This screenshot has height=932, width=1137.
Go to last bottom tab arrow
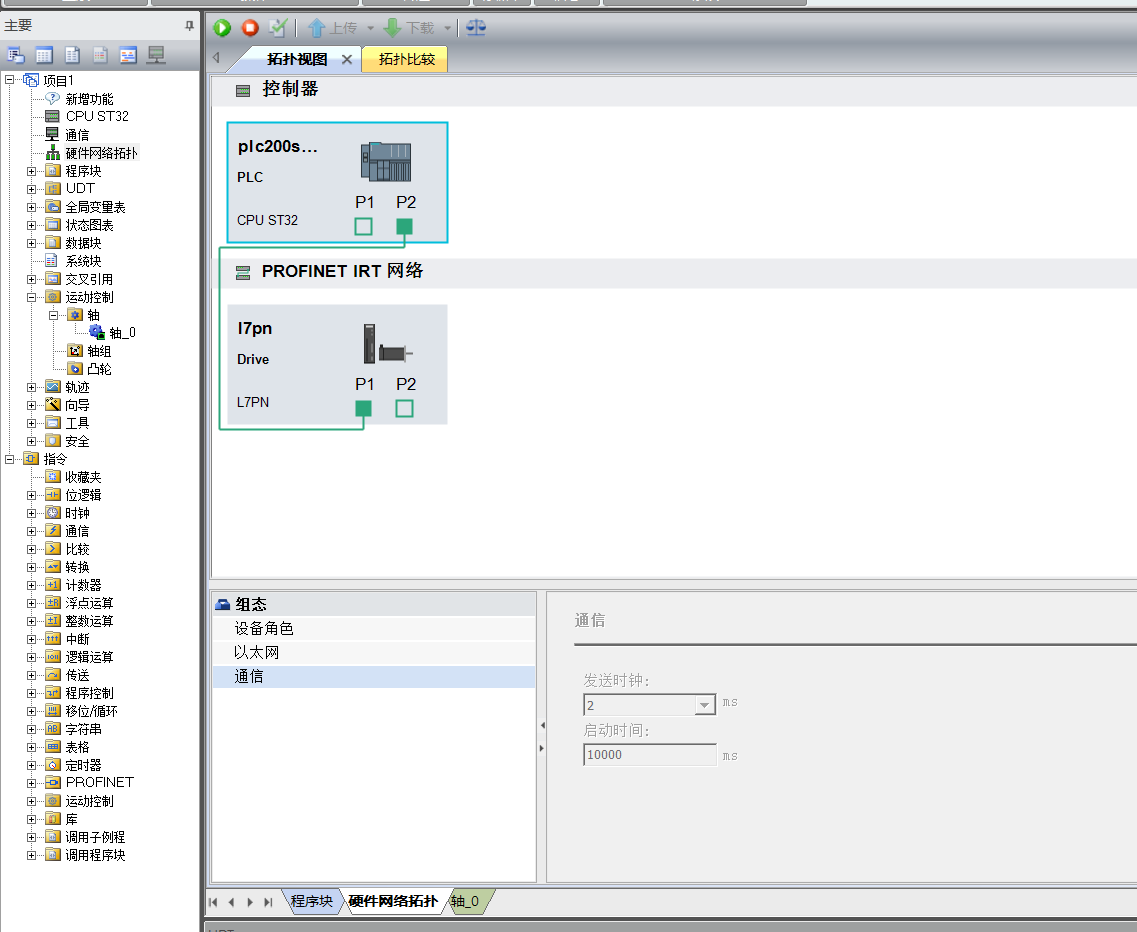[268, 902]
